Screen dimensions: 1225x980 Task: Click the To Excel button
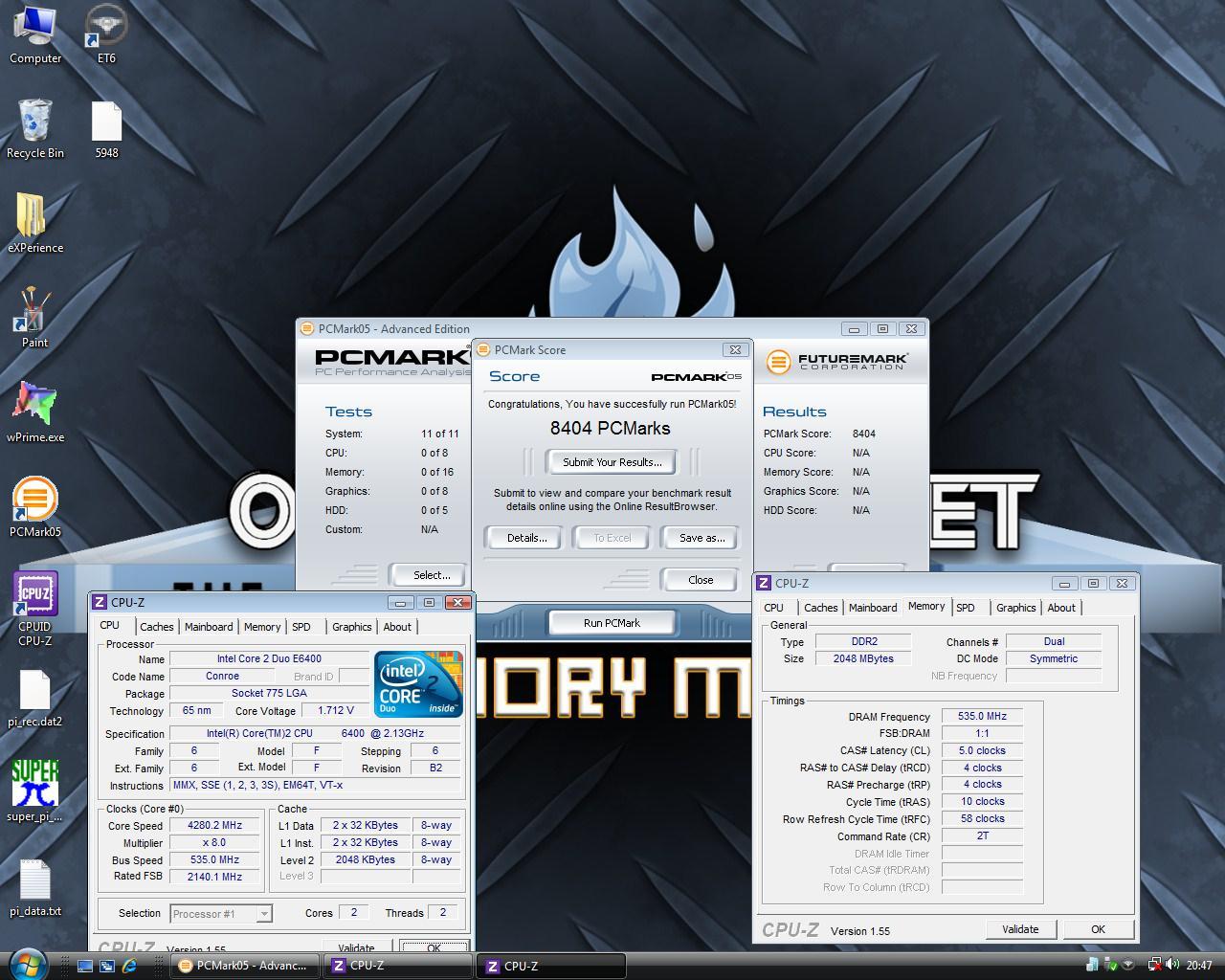pos(612,538)
